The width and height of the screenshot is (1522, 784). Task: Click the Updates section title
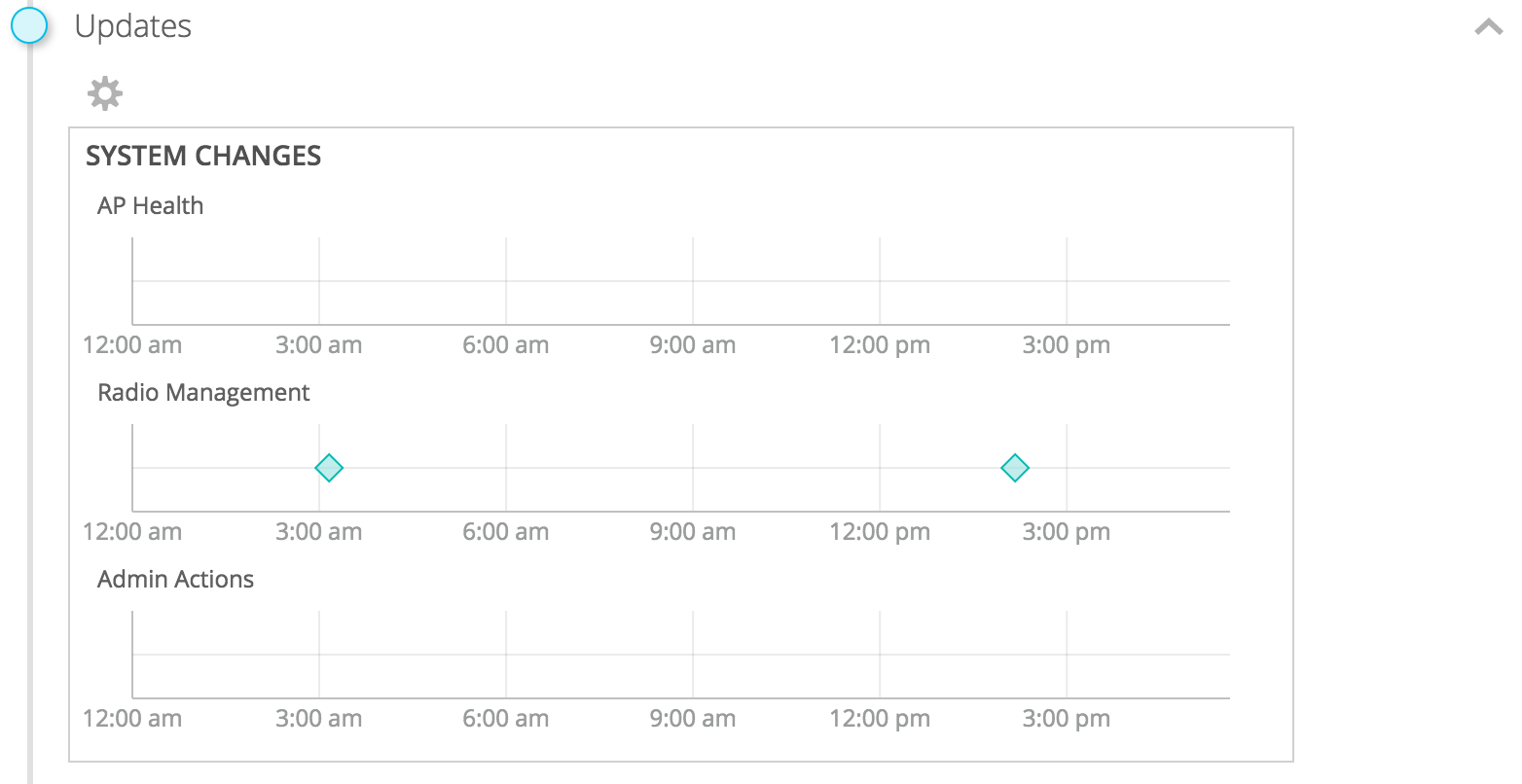pyautogui.click(x=133, y=26)
